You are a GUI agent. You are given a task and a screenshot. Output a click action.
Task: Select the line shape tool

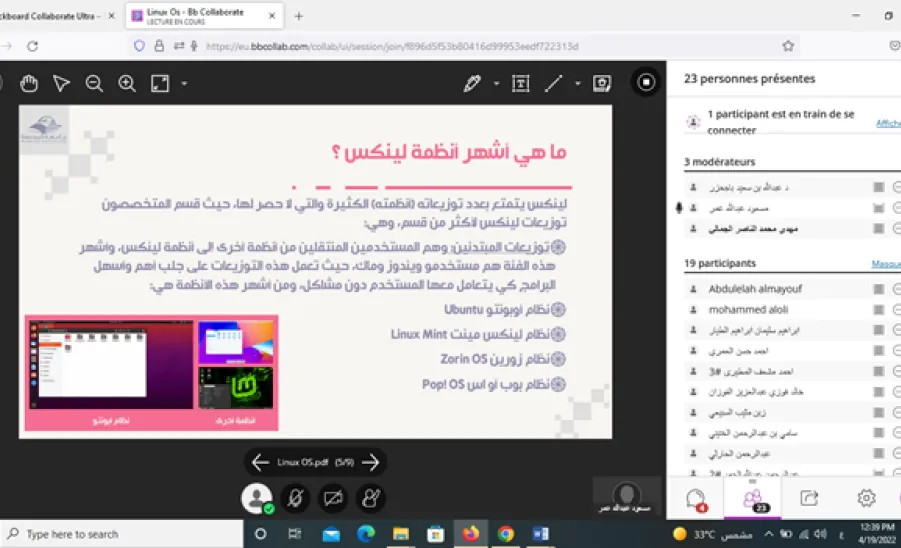click(x=553, y=84)
